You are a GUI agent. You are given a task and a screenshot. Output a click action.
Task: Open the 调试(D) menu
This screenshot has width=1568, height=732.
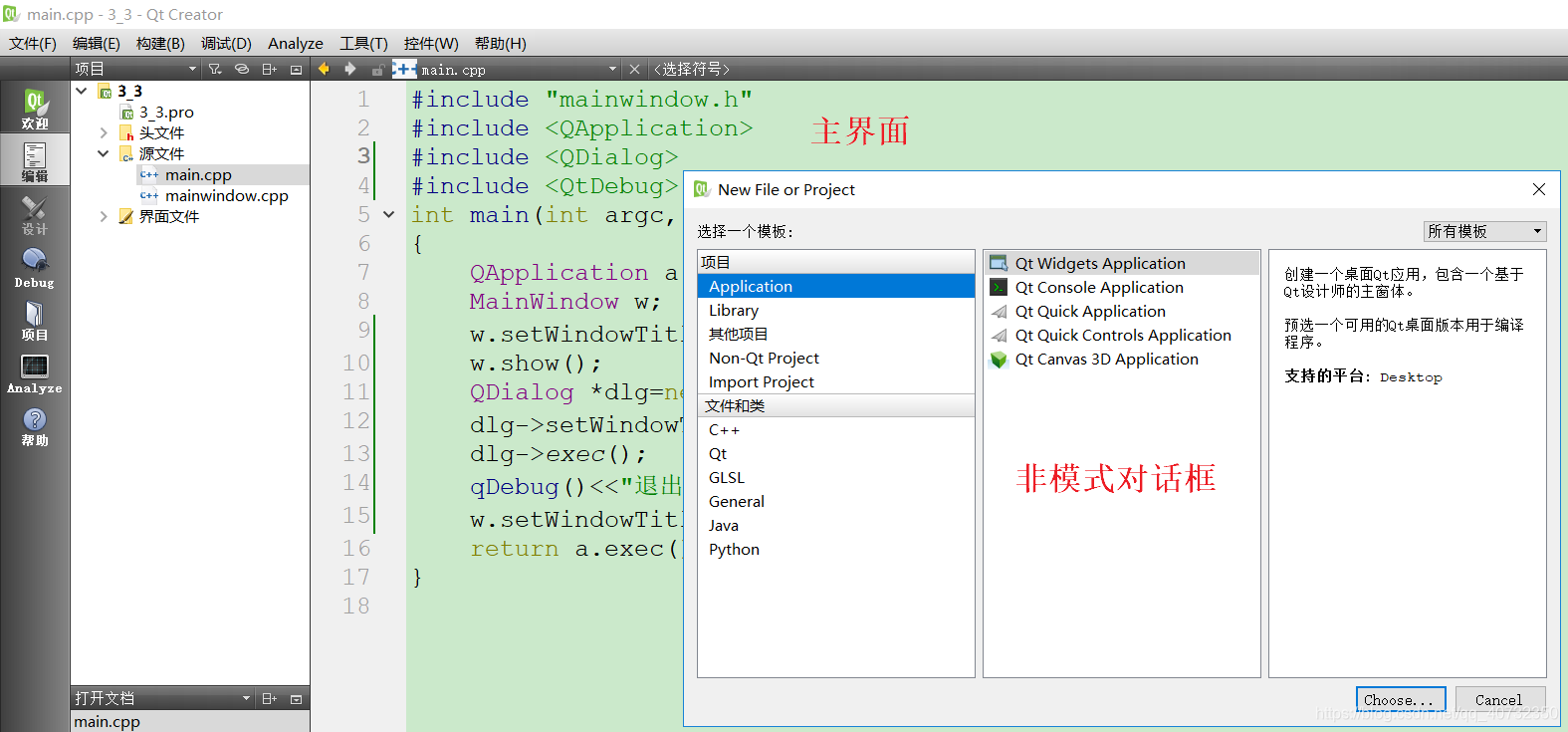pos(226,43)
